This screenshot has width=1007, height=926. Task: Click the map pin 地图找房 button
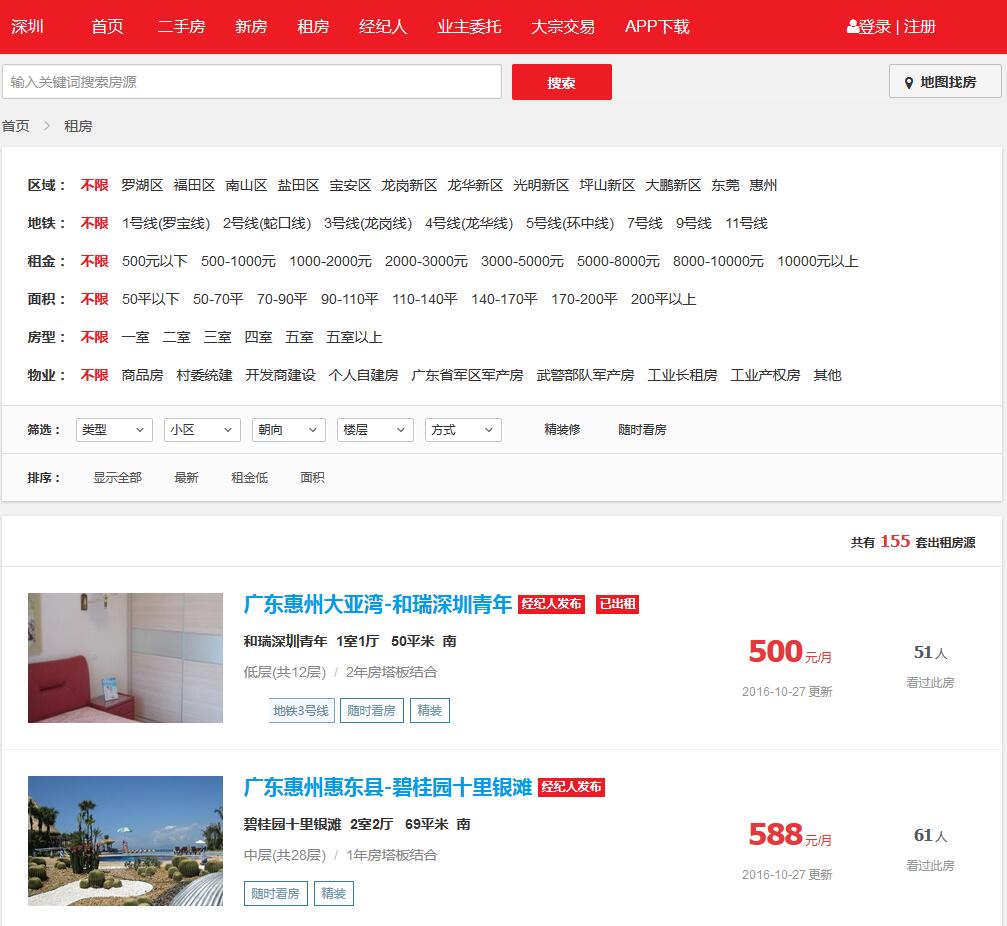pos(944,82)
